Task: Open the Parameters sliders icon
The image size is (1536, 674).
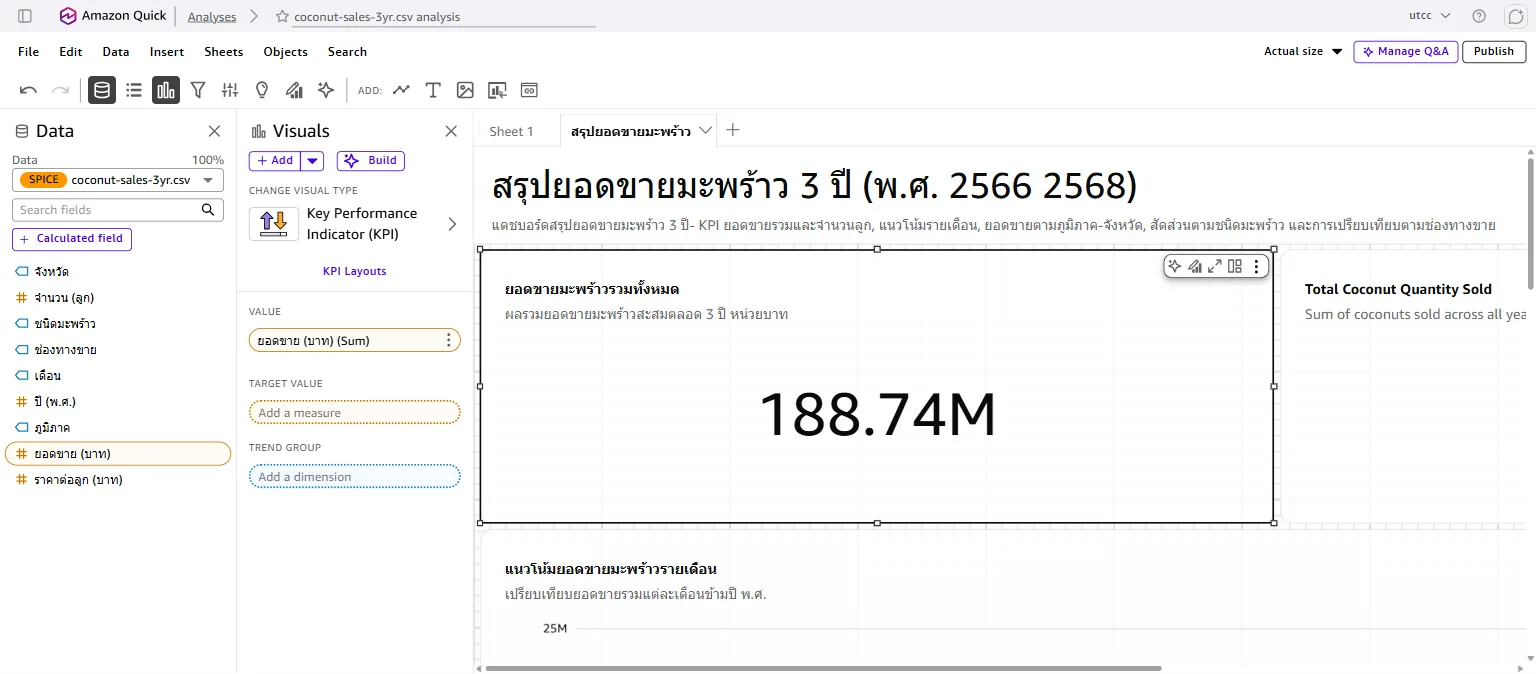Action: tap(230, 90)
